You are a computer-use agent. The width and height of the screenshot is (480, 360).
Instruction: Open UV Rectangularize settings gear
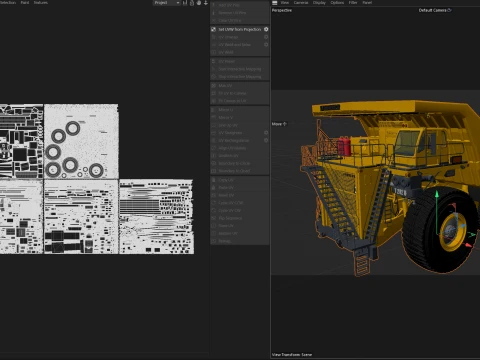click(266, 140)
